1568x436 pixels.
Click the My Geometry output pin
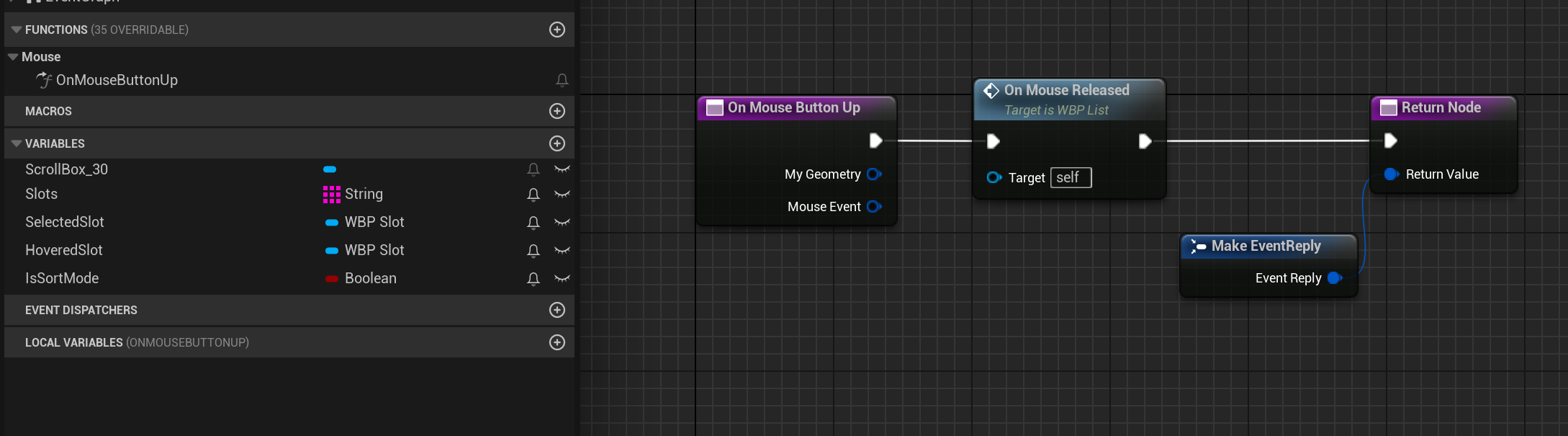pyautogui.click(x=874, y=174)
